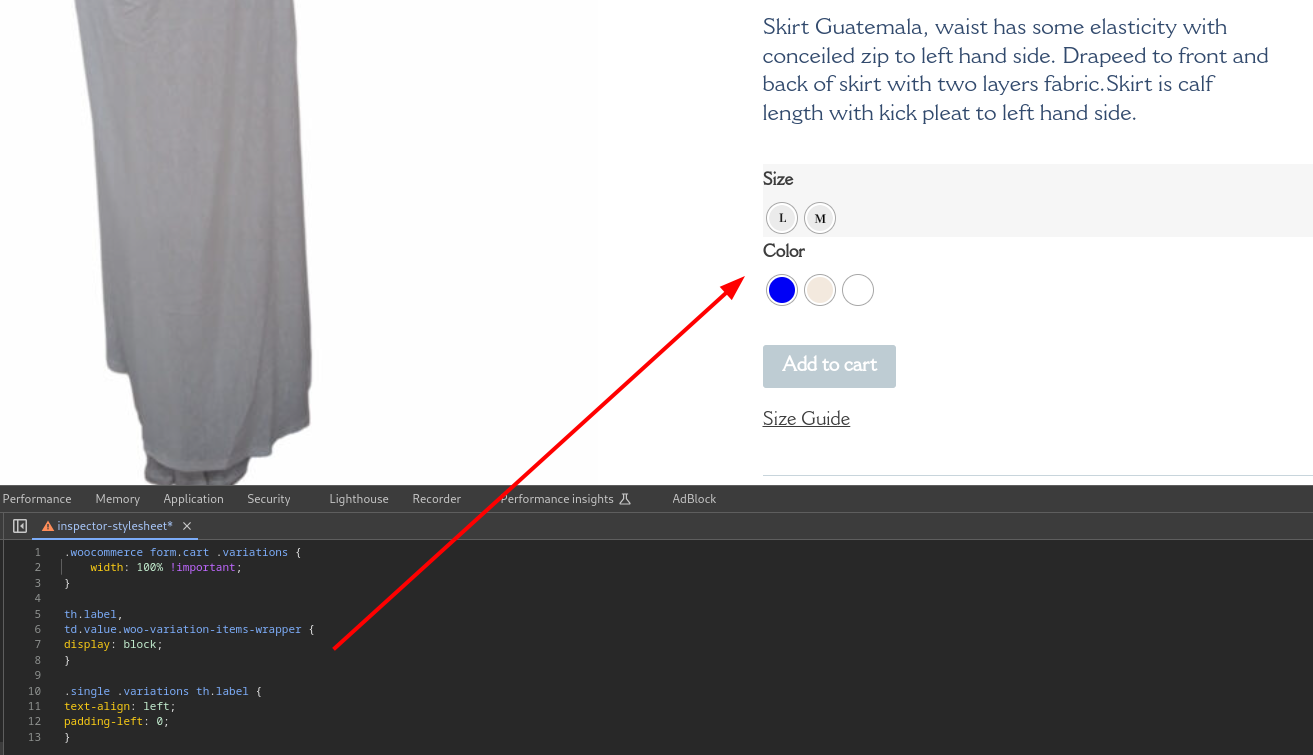Switch to the Performance tab in DevTools
This screenshot has width=1313, height=755.
tap(37, 499)
